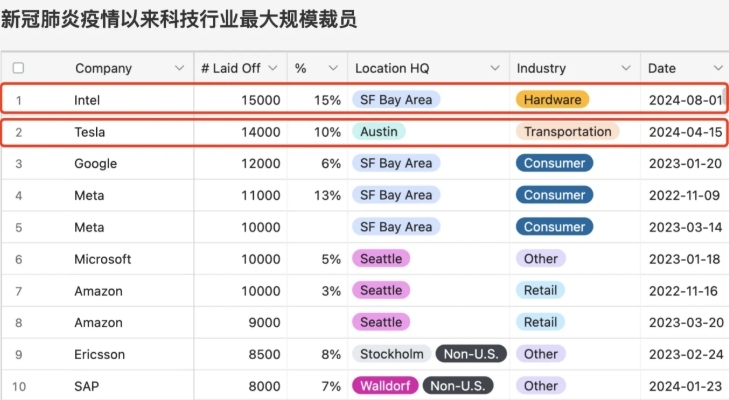Select the date 2022-11-16
The height and width of the screenshot is (400, 729).
point(683,291)
